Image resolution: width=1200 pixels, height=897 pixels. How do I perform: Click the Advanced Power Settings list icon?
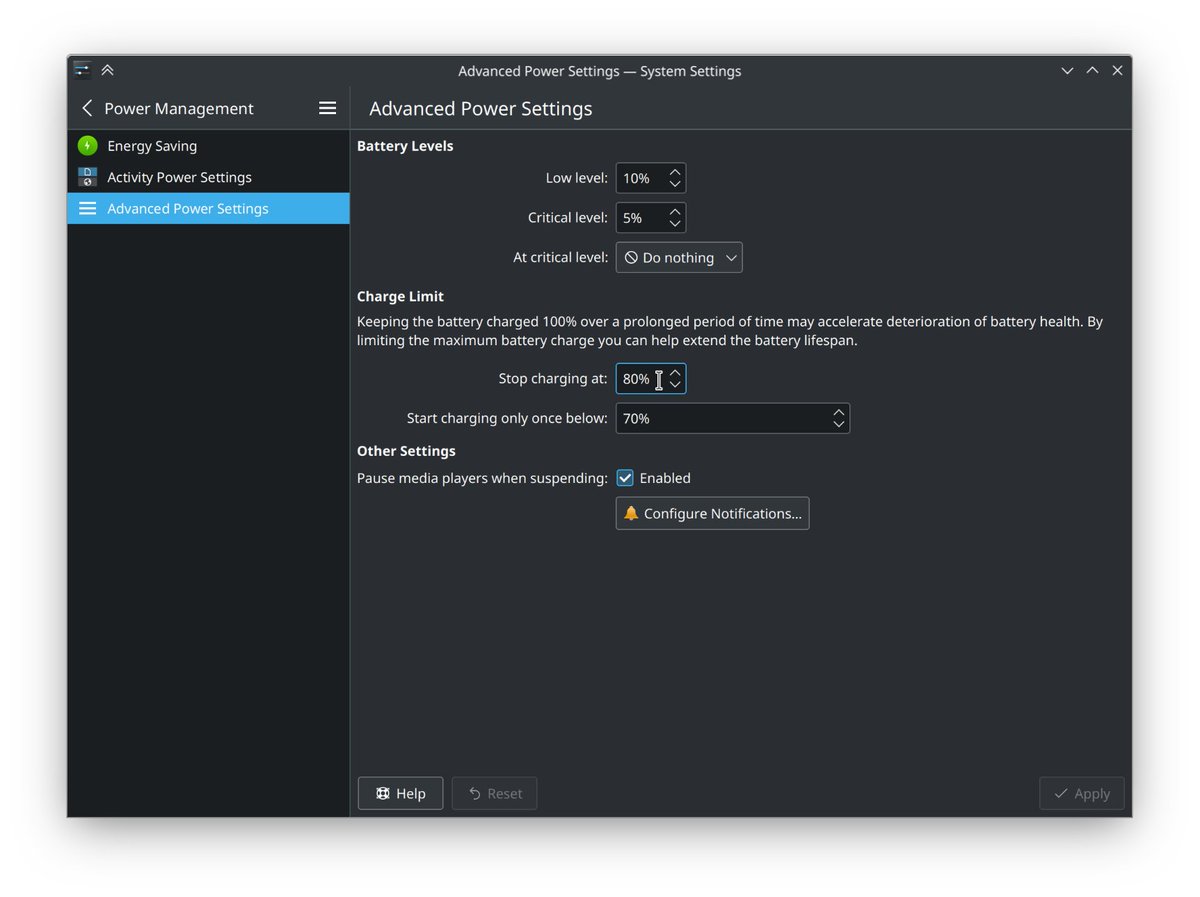(86, 208)
